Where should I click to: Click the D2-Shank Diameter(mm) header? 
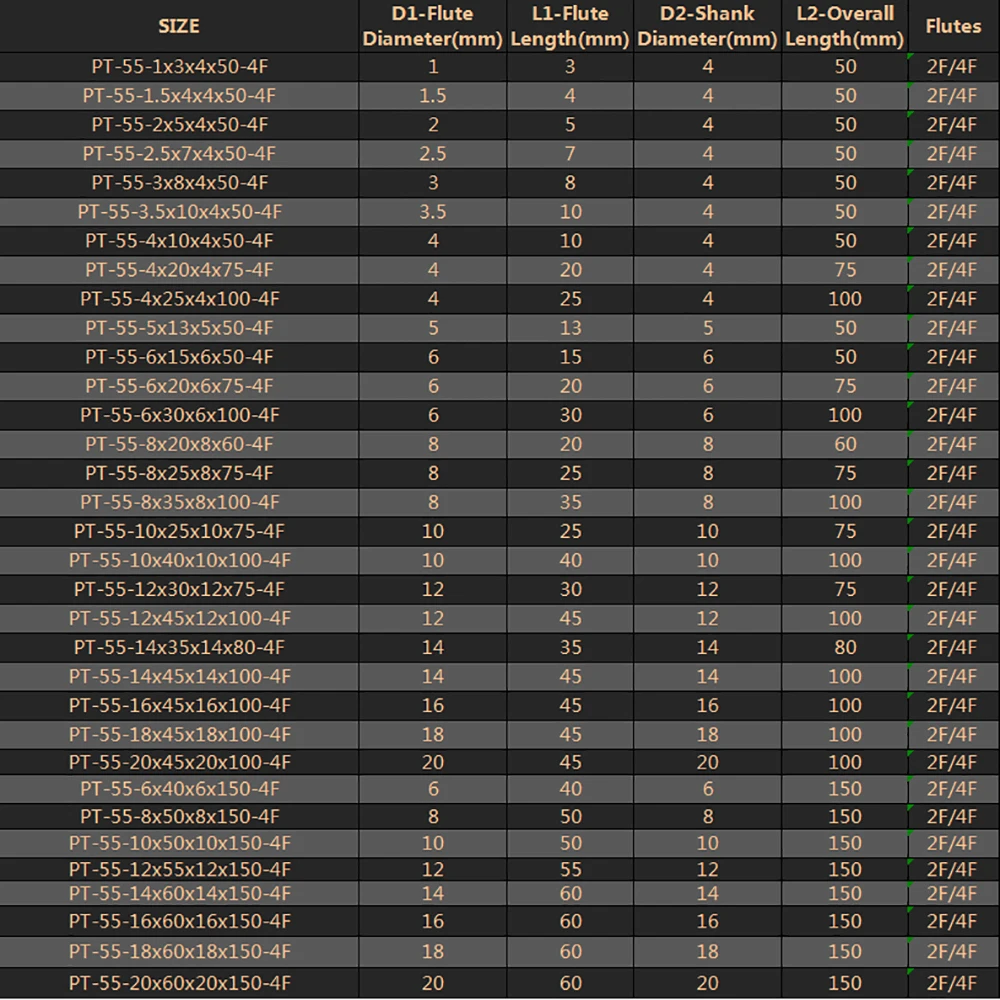(x=707, y=26)
